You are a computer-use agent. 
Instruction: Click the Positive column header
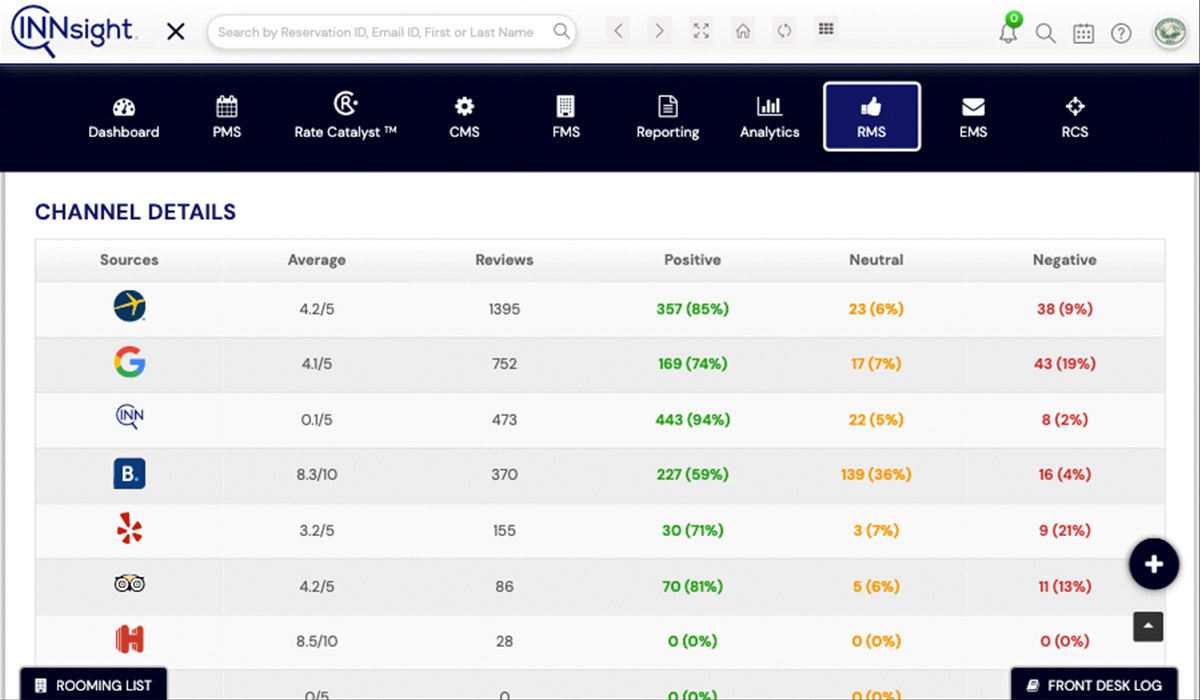coord(693,260)
